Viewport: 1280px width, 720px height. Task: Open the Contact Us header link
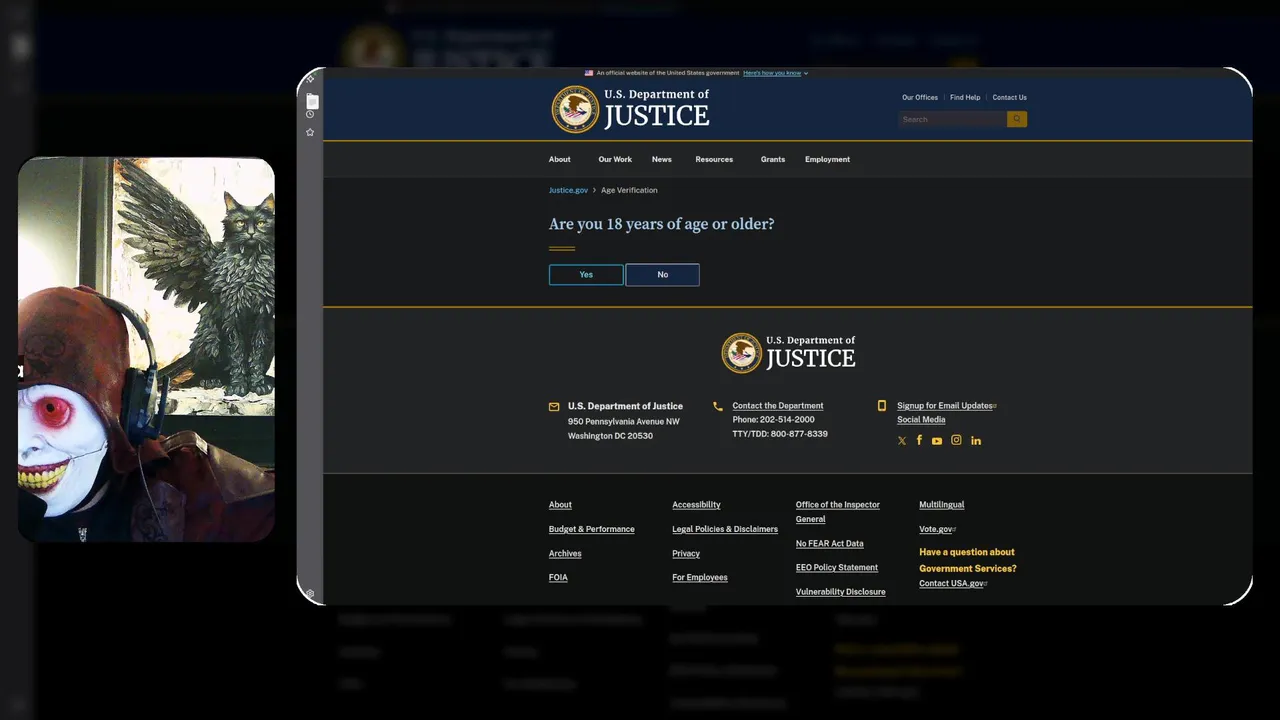(1009, 98)
